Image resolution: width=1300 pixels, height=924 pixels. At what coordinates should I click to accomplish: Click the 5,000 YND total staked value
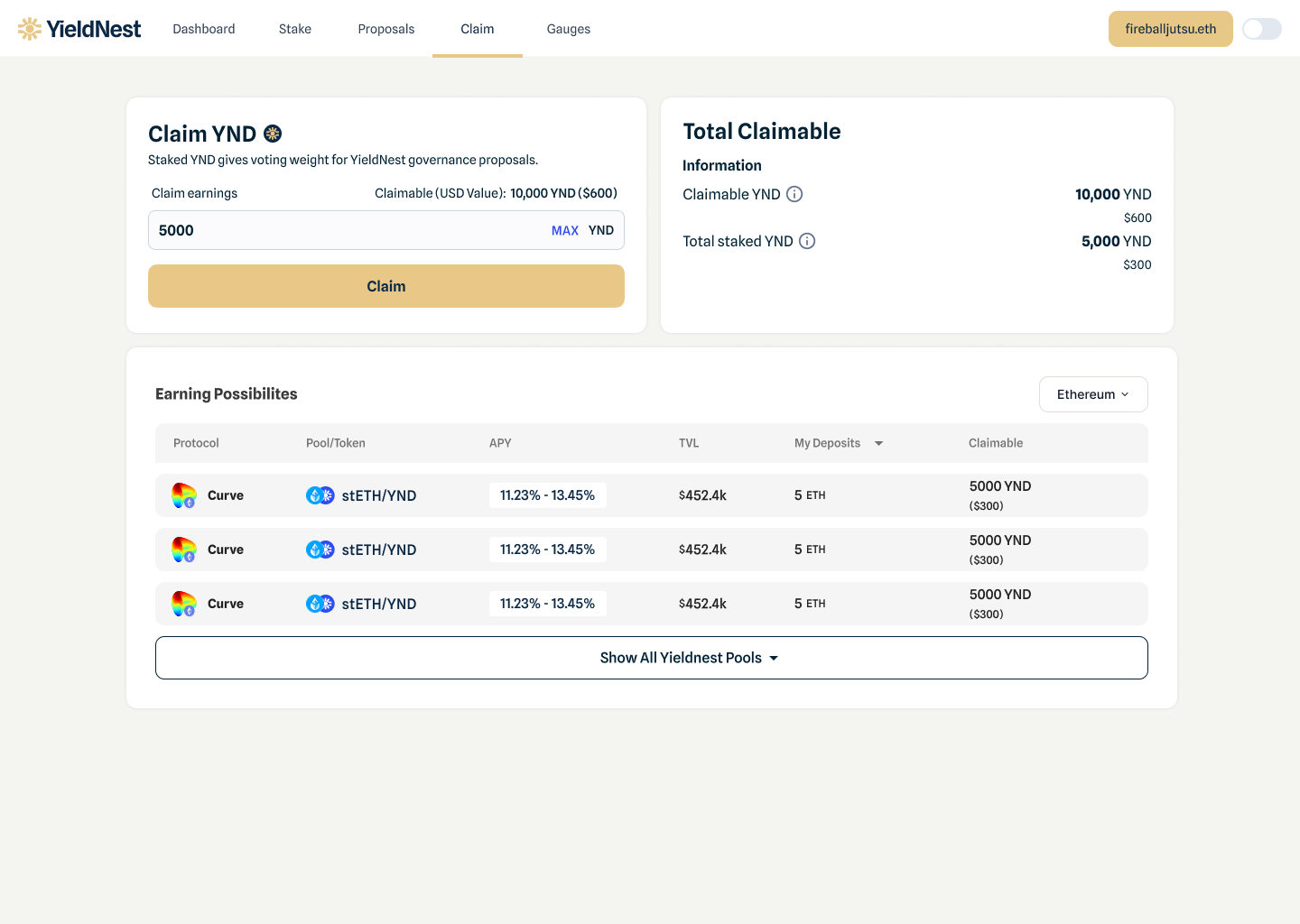tap(1117, 241)
